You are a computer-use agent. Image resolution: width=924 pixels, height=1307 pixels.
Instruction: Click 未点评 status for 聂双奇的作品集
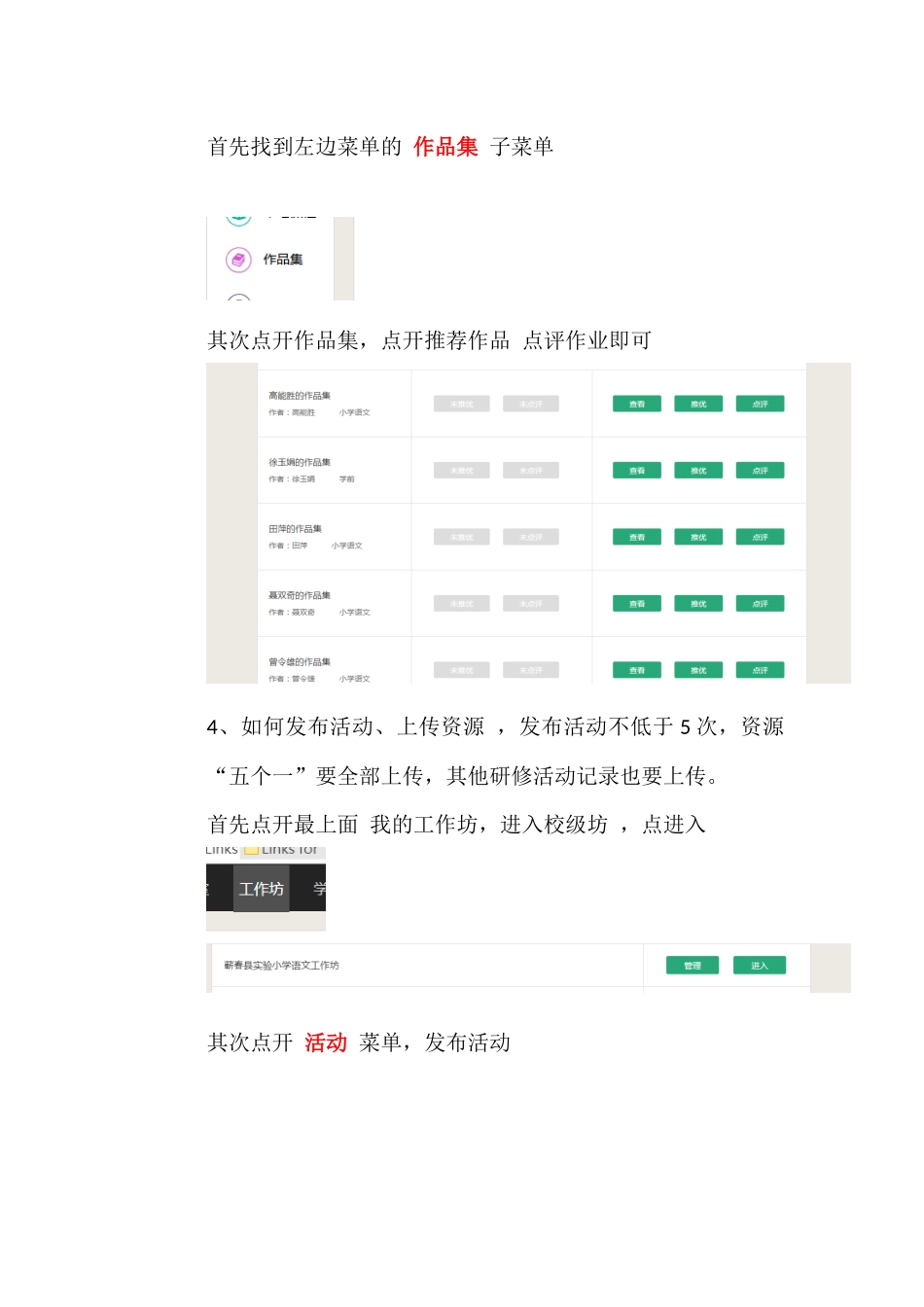point(531,604)
